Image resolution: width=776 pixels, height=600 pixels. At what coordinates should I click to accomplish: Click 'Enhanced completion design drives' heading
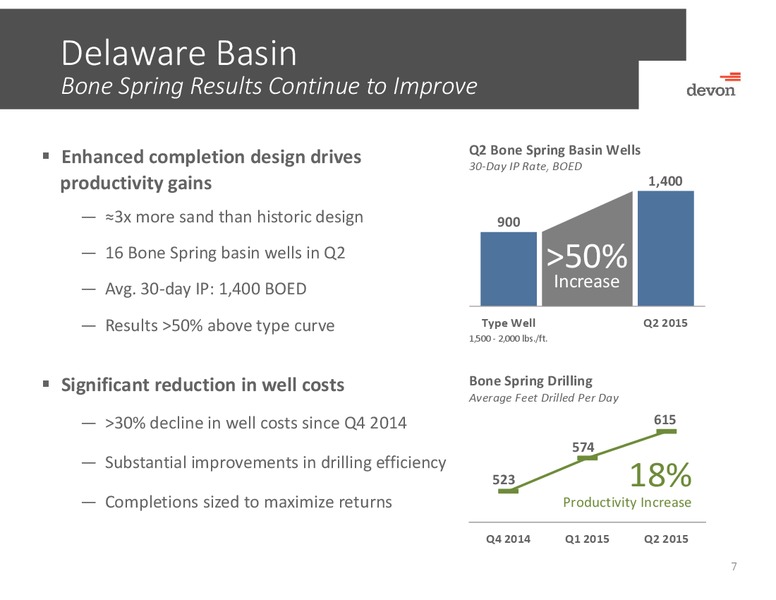pos(211,157)
